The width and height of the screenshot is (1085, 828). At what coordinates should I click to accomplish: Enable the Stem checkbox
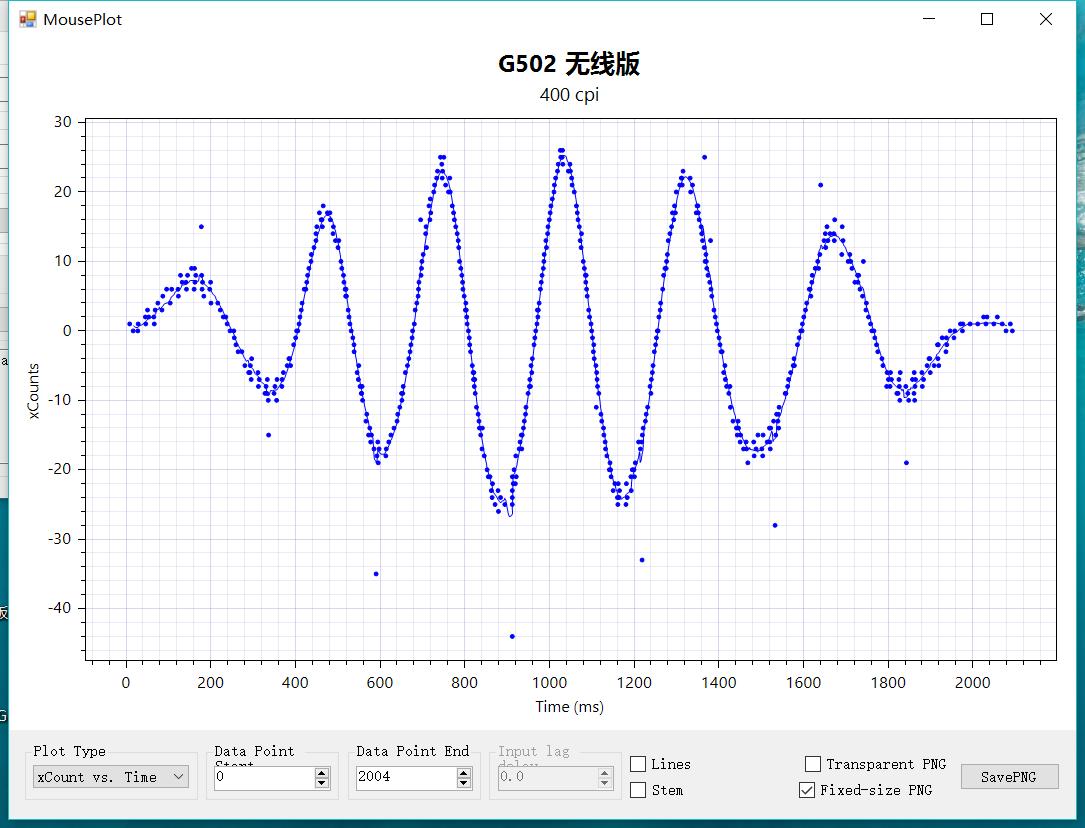(x=638, y=790)
